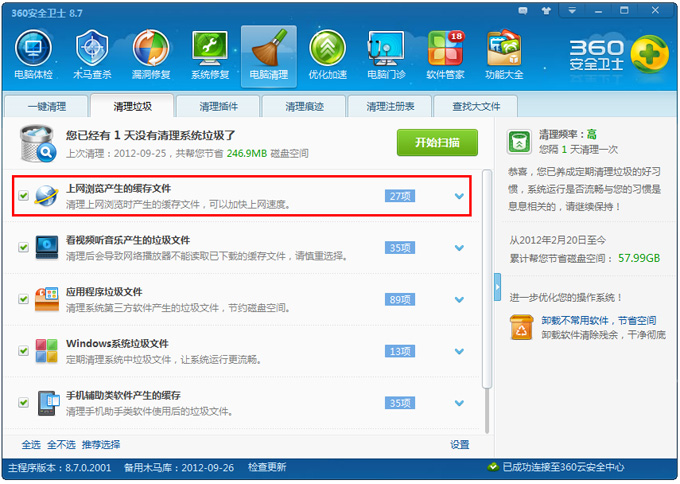Open 电脑门诊 clinic icon
Image resolution: width=680 pixels, height=484 pixels.
click(386, 55)
